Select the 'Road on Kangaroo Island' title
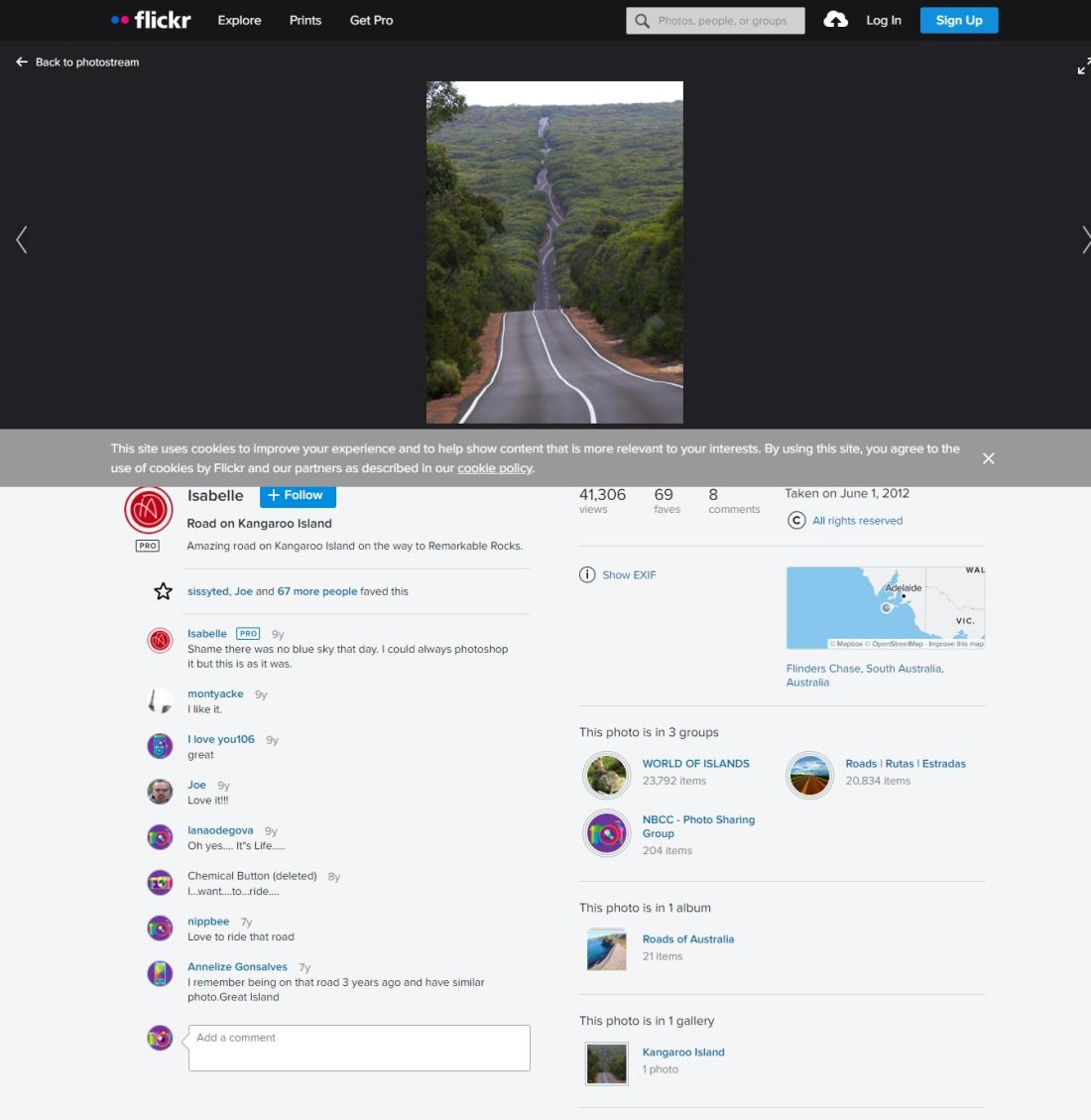1091x1120 pixels. [259, 524]
